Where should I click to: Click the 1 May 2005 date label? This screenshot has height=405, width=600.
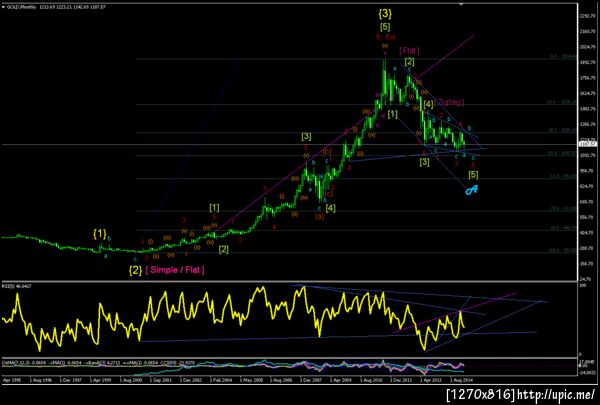(x=251, y=381)
